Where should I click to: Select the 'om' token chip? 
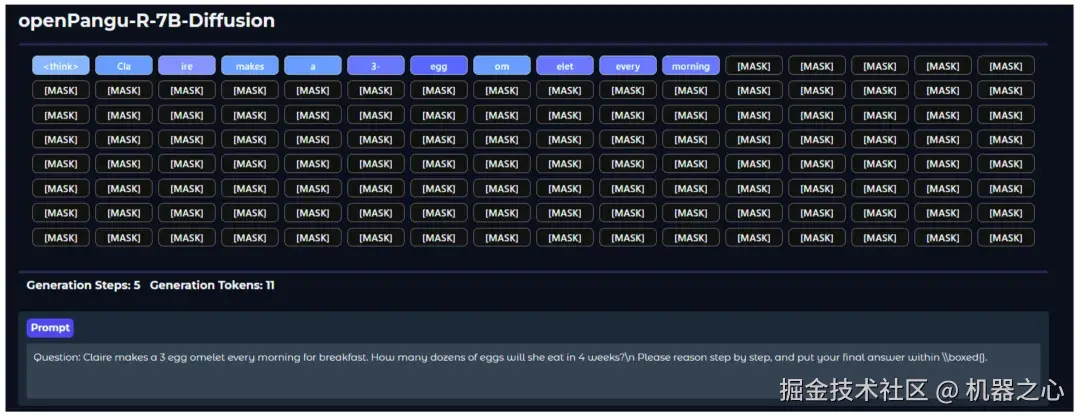502,66
